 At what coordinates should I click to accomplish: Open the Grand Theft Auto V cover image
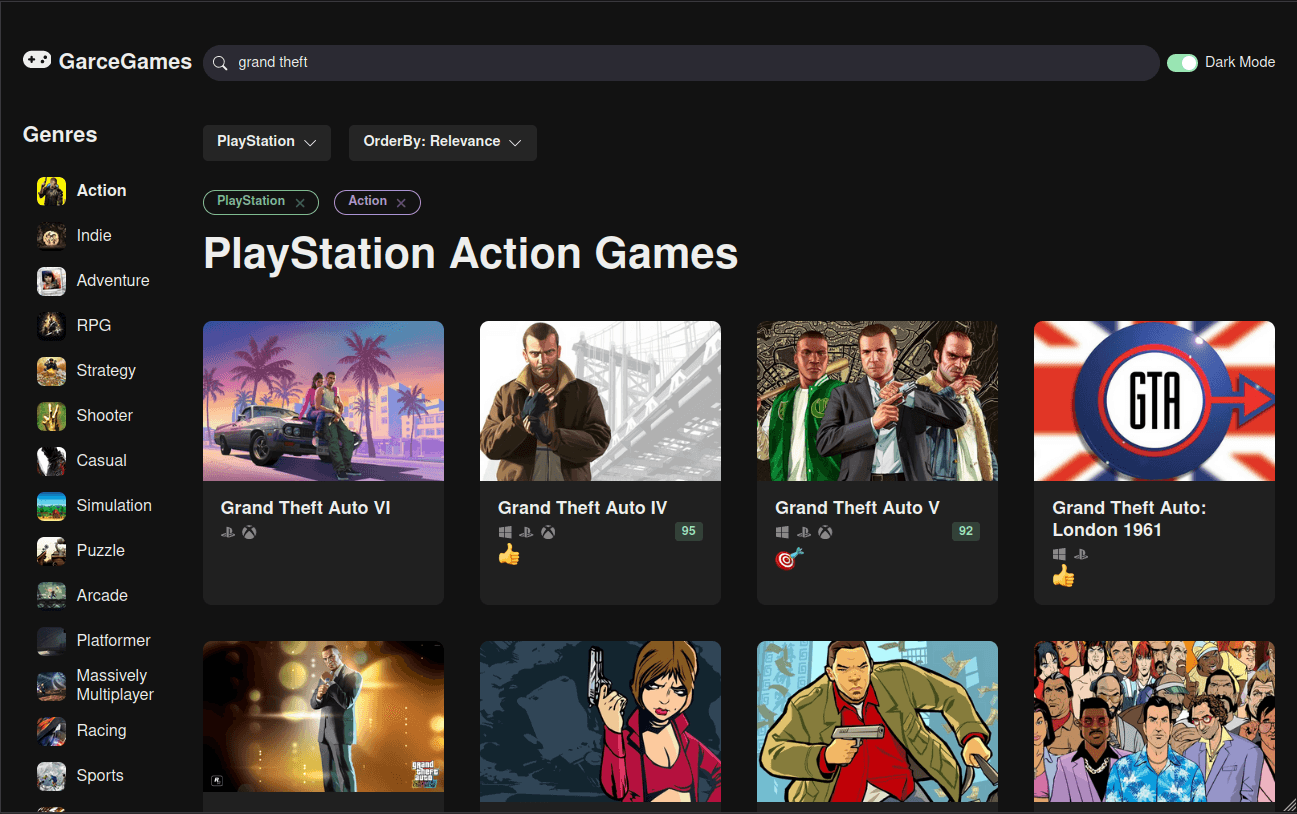877,401
